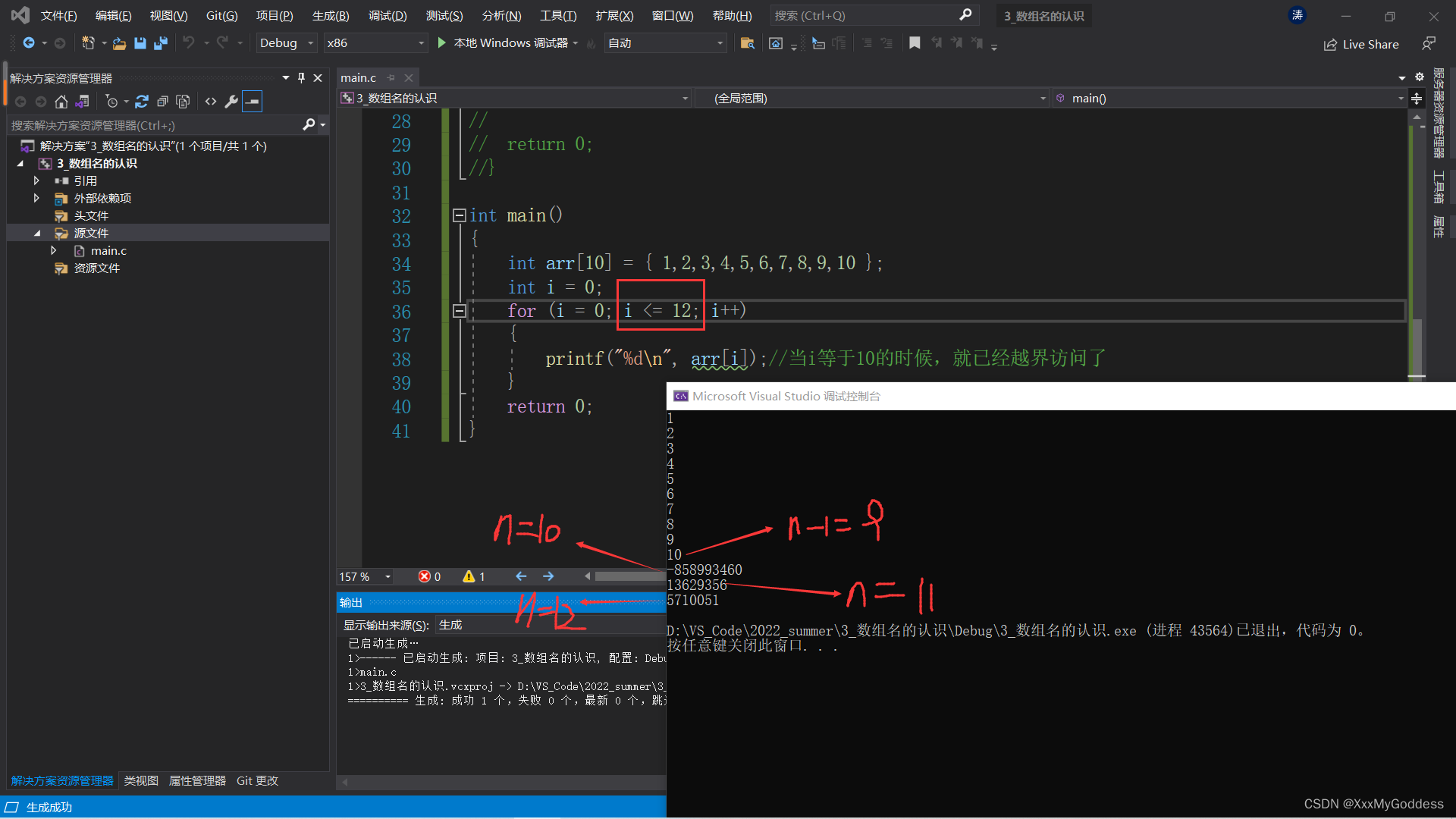The width and height of the screenshot is (1456, 819).
Task: Click the error count indicator icon
Action: click(425, 577)
